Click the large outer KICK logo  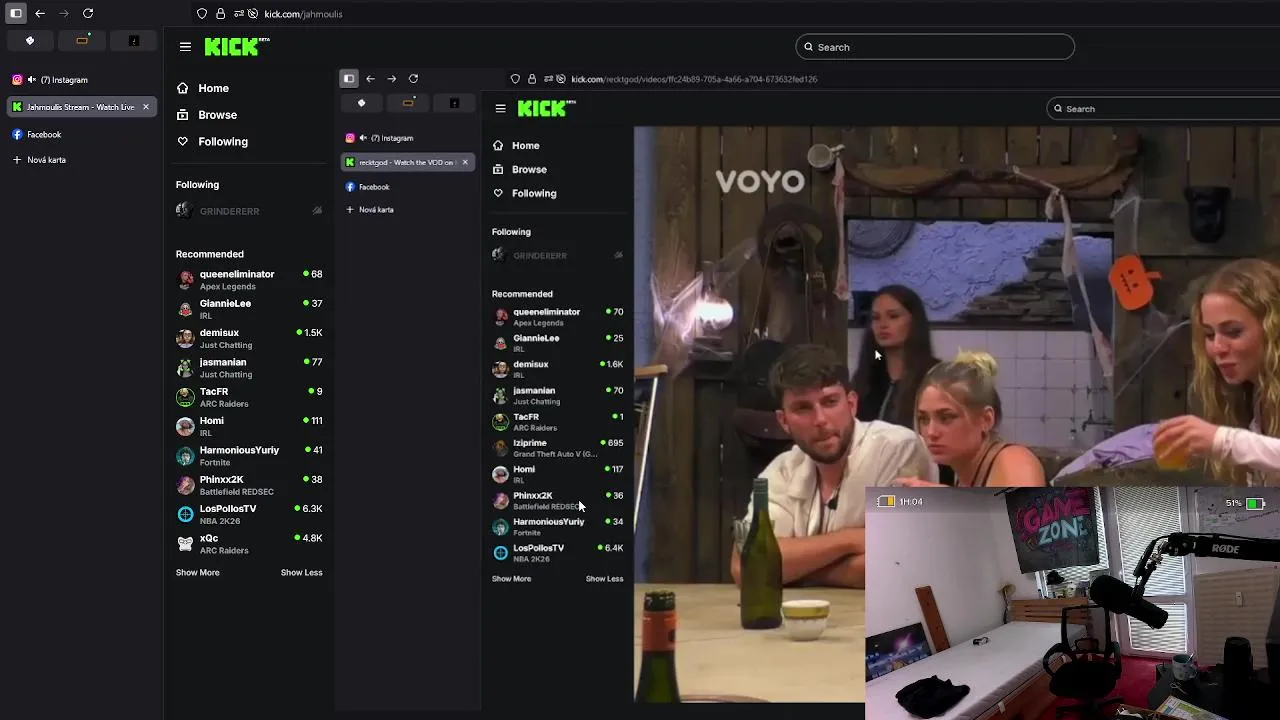tap(237, 47)
